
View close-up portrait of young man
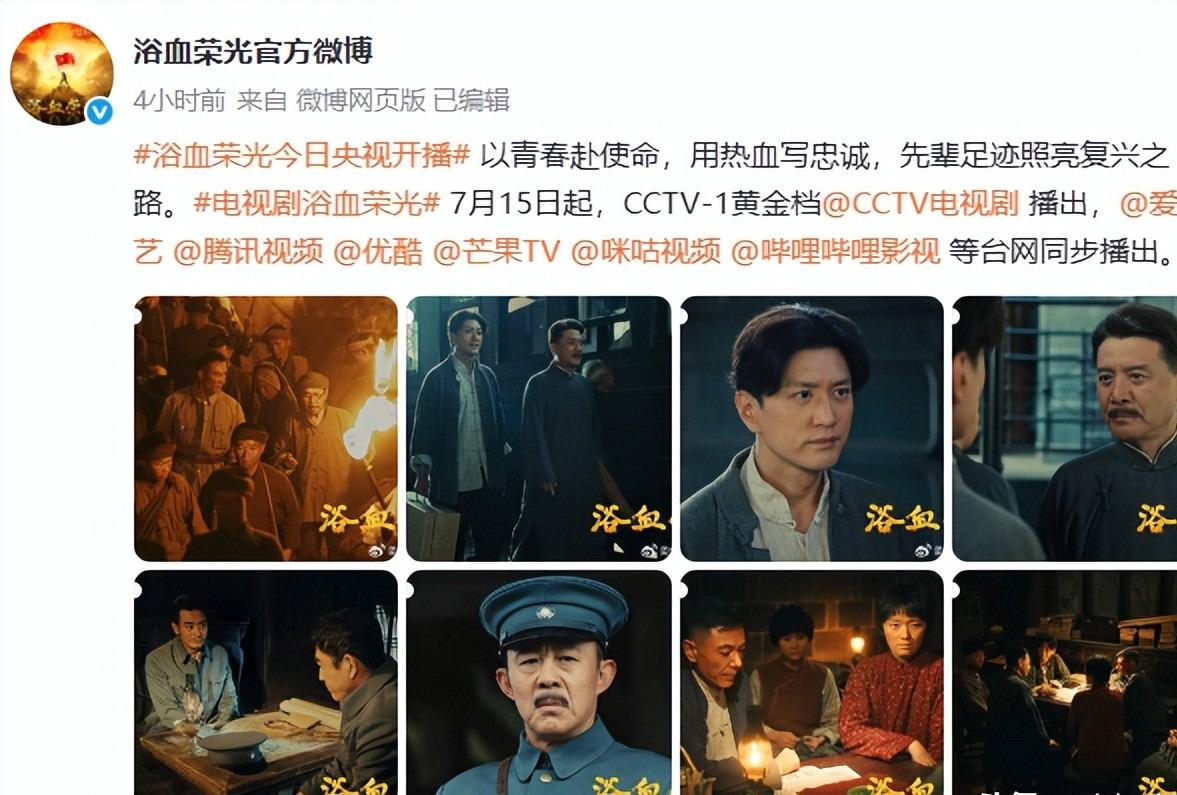click(811, 429)
